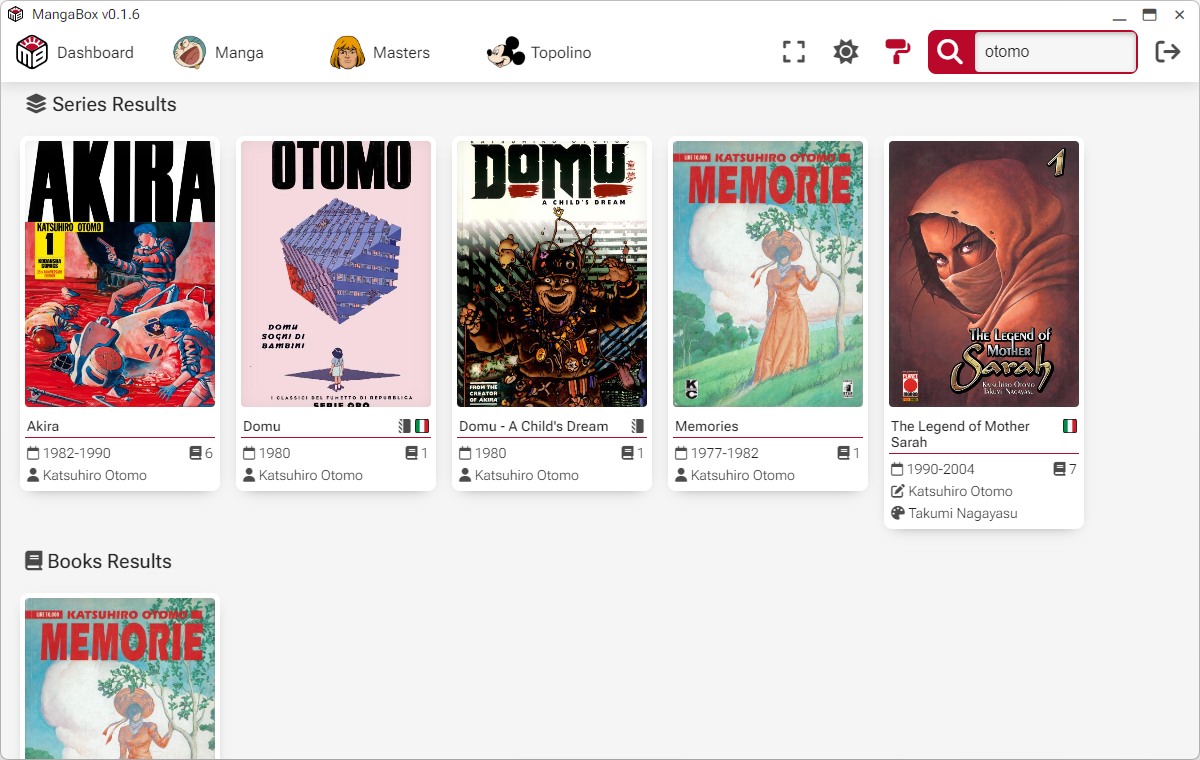This screenshot has height=760, width=1200.
Task: Open the Memorie book cover in Books Results
Action: (120, 679)
